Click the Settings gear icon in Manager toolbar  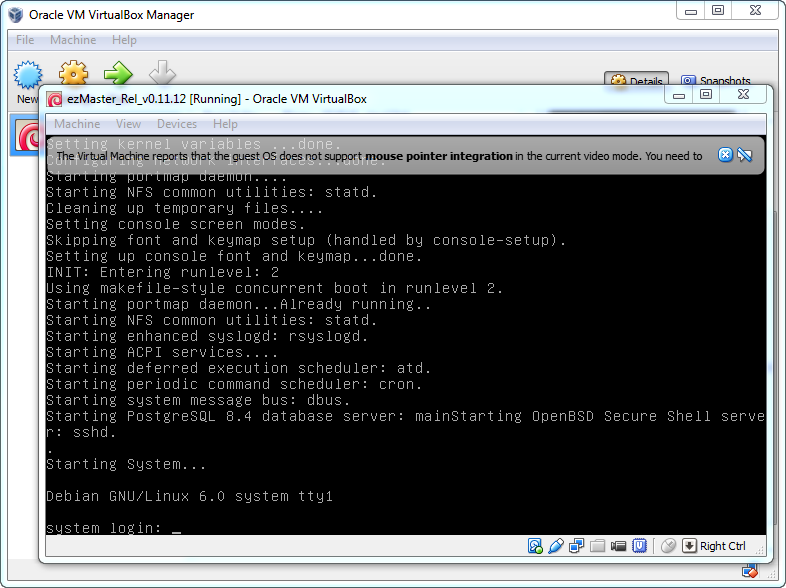pyautogui.click(x=74, y=74)
